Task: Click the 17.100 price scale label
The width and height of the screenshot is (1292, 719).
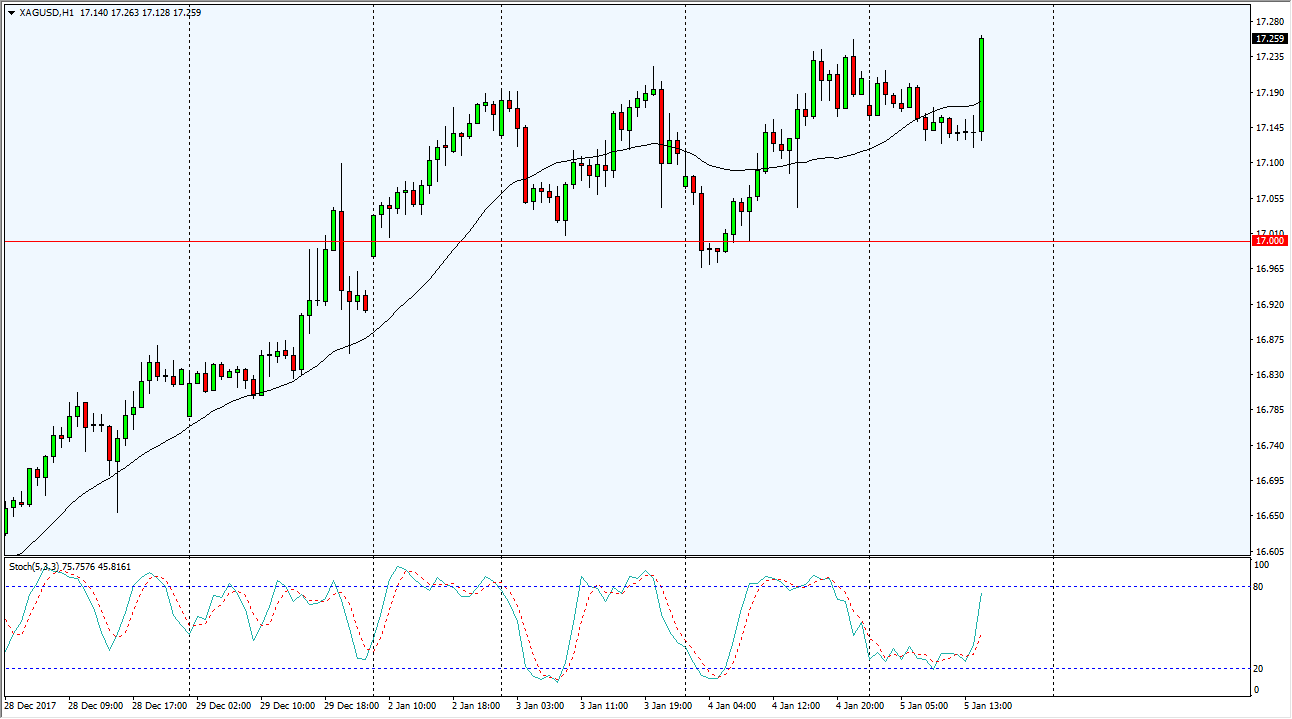Action: [1268, 163]
